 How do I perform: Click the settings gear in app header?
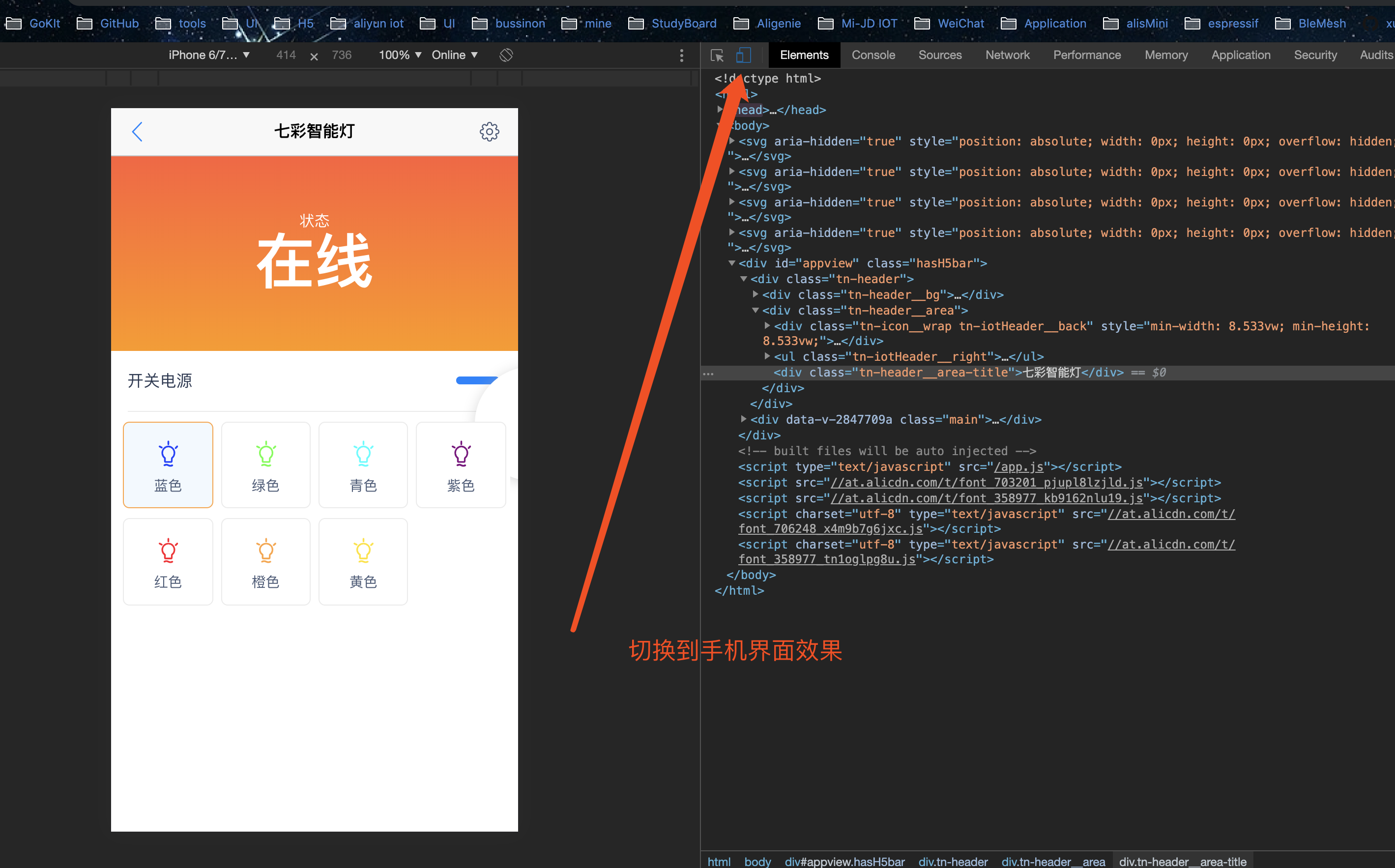(x=489, y=131)
